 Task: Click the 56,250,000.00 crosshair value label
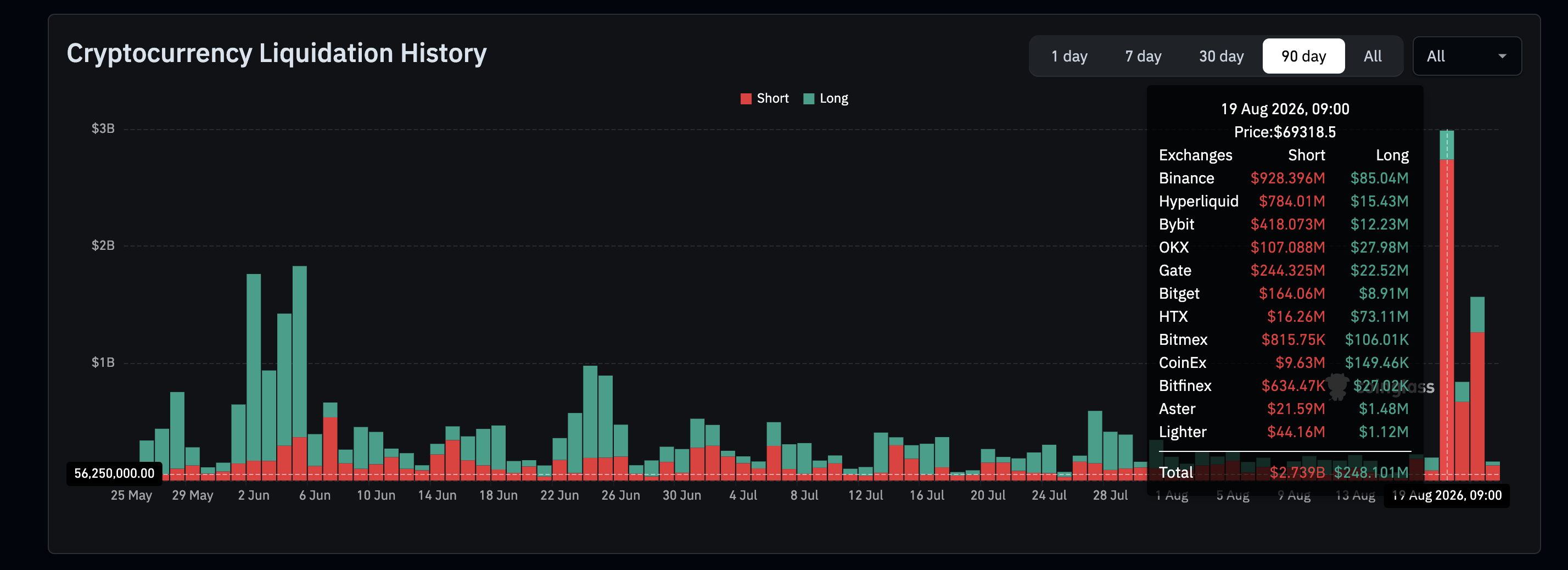click(x=114, y=473)
